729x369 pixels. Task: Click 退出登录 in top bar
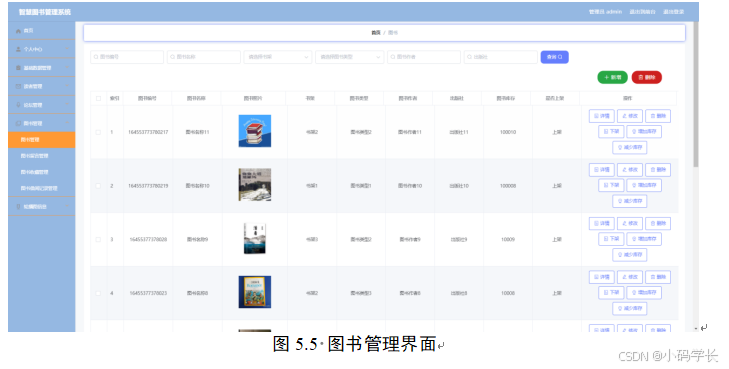point(673,12)
